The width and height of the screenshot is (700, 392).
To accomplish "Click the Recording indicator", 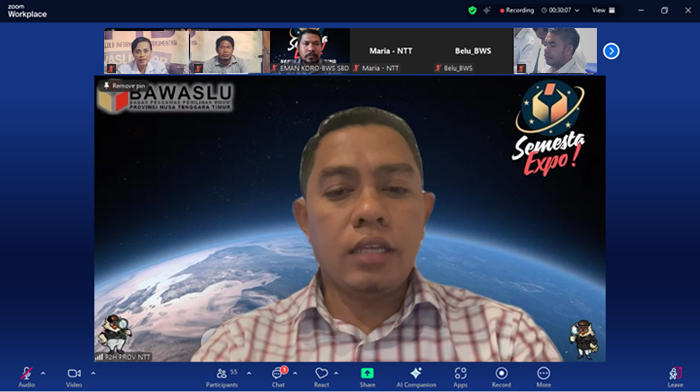I will (517, 10).
